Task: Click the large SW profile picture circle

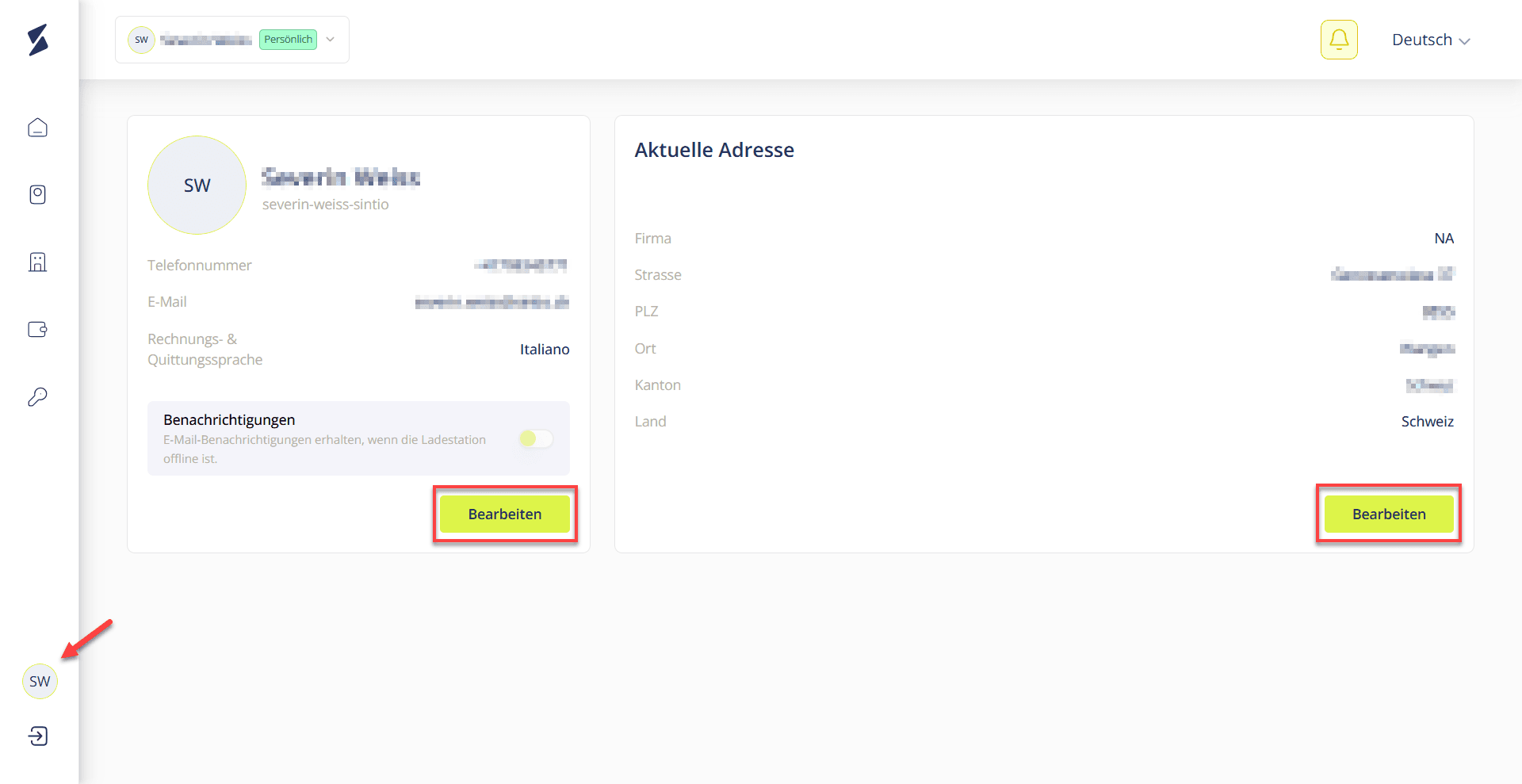Action: [197, 185]
